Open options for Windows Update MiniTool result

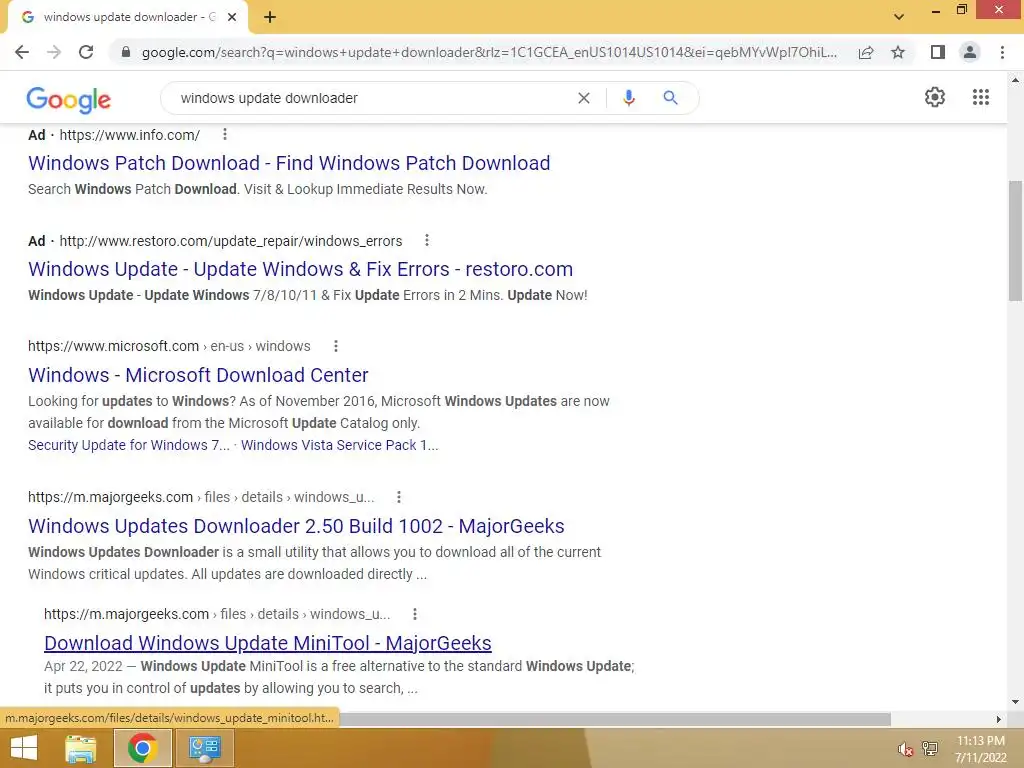(x=414, y=614)
